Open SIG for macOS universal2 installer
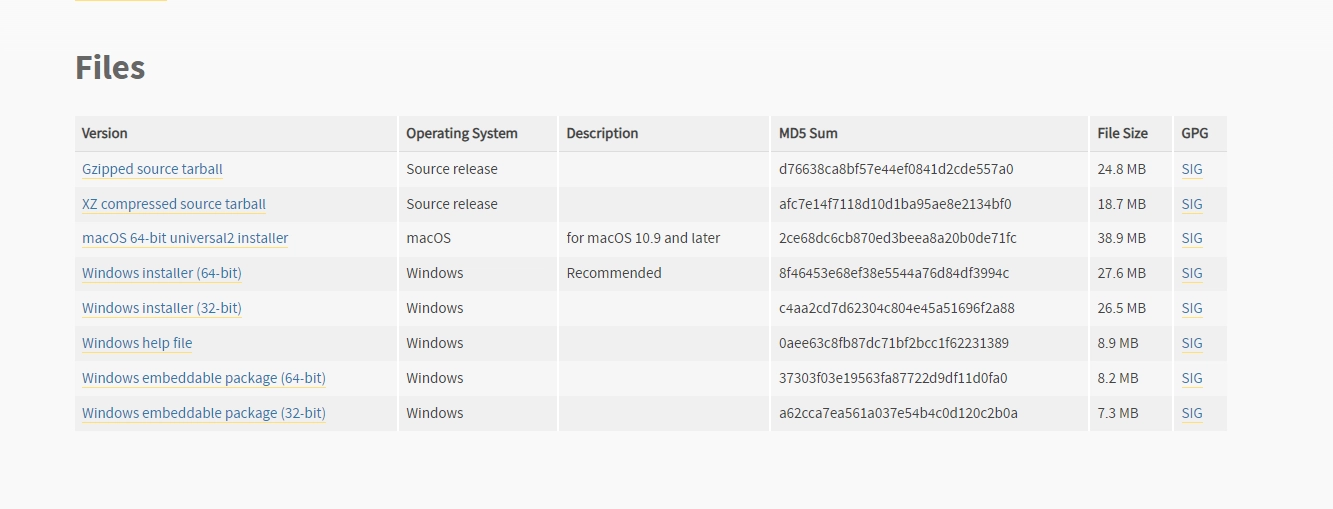This screenshot has width=1333, height=509. tap(1192, 238)
